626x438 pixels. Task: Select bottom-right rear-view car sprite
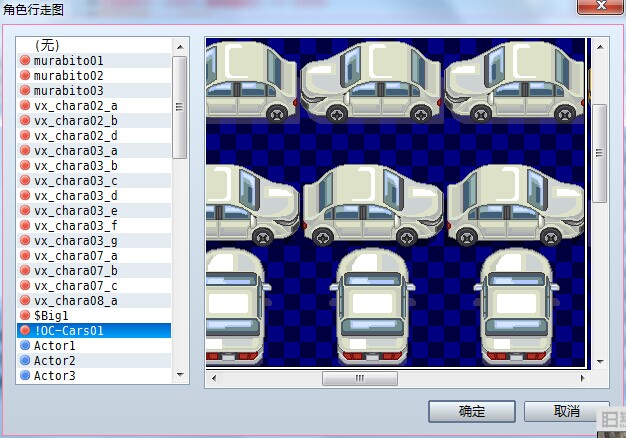(x=516, y=307)
